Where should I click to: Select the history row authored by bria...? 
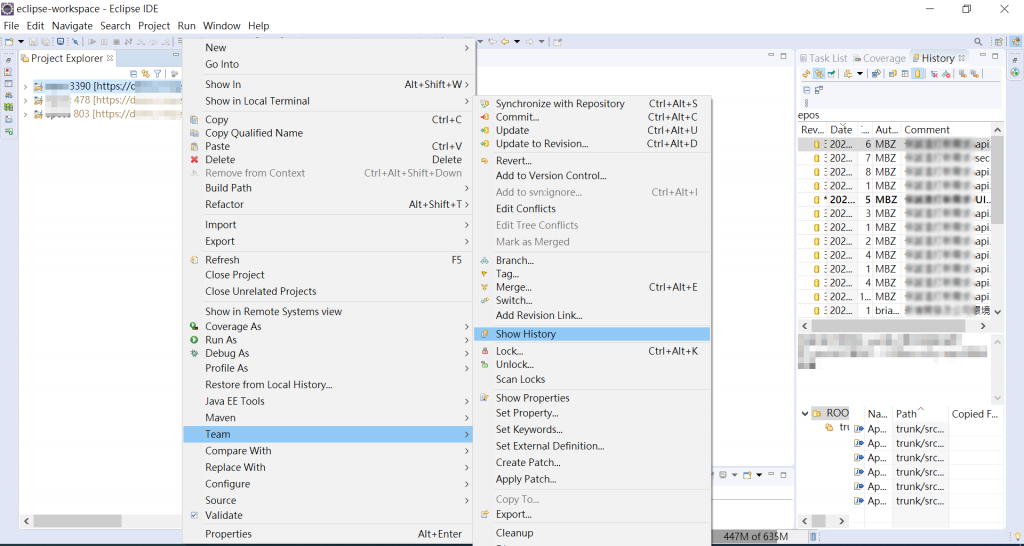point(895,310)
